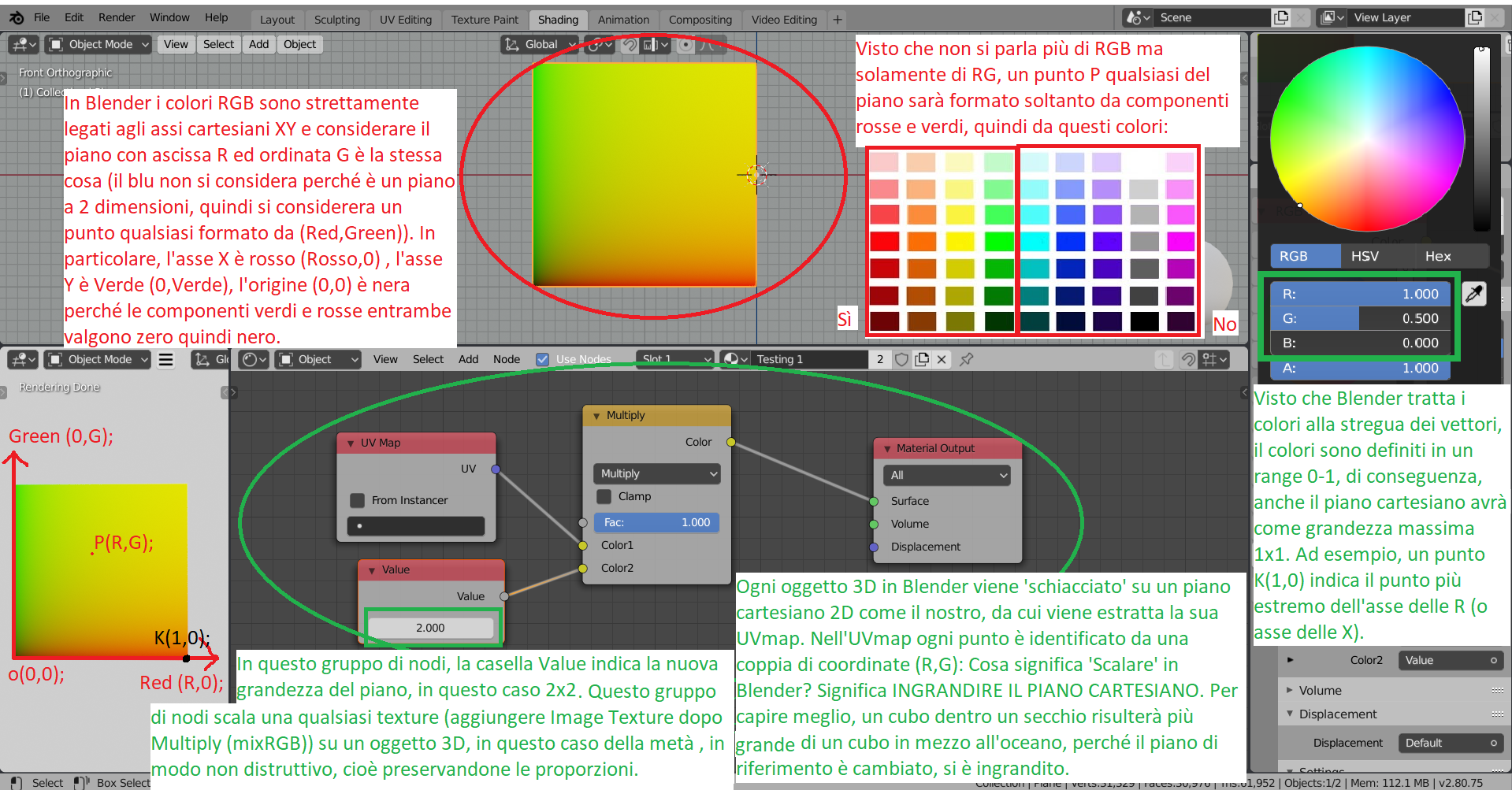Toggle the snap magnet in the 3D viewport
This screenshot has height=790, width=1512.
tap(630, 45)
